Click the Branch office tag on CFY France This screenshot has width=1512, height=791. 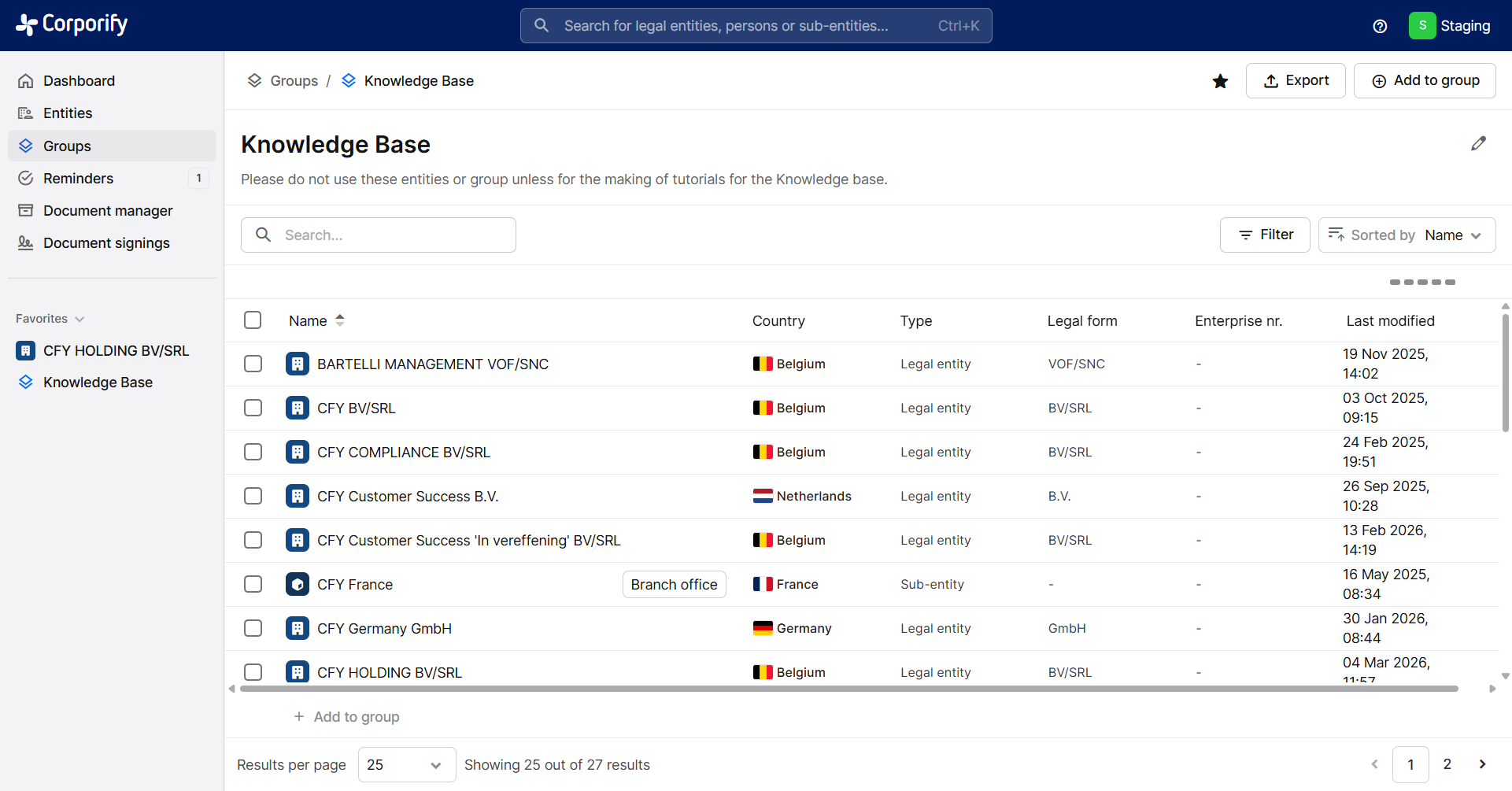point(674,584)
